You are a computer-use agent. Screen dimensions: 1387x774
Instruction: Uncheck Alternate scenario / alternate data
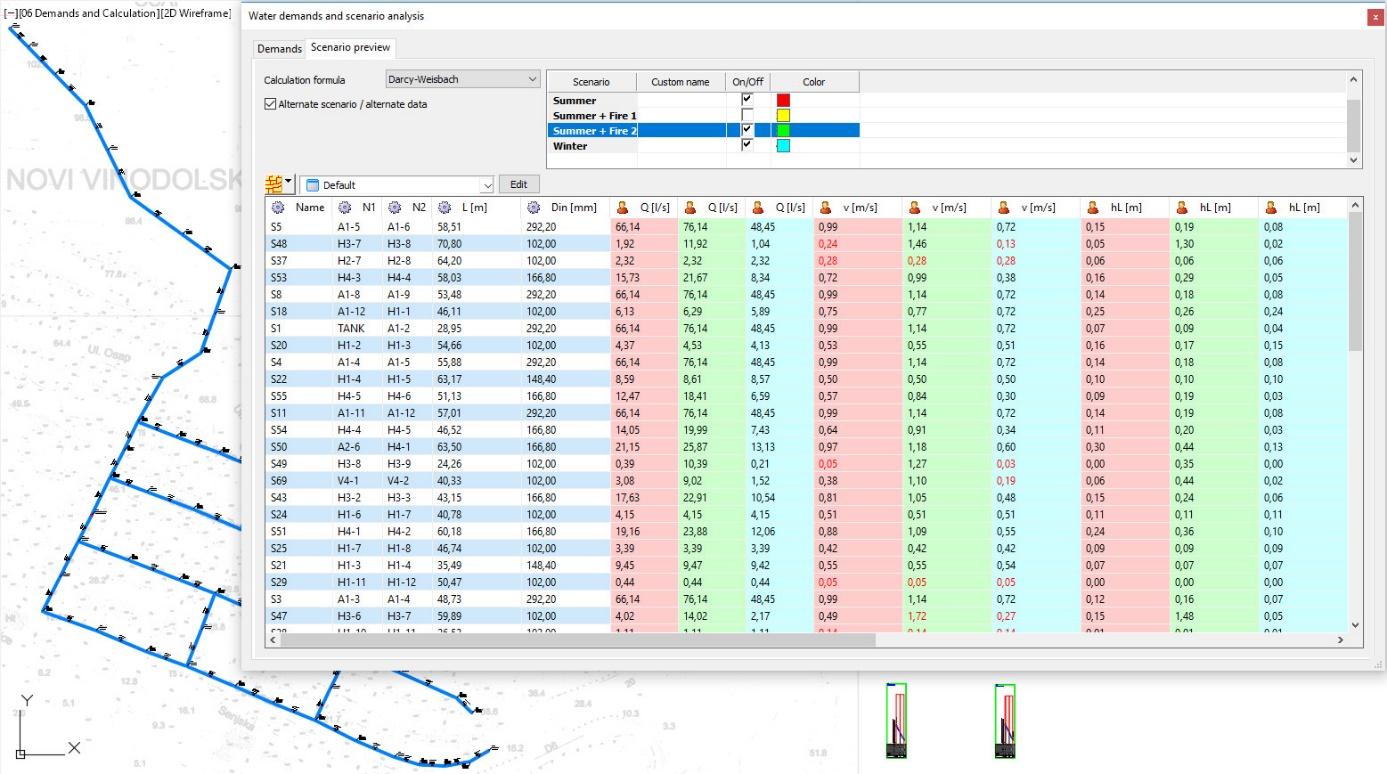[270, 104]
